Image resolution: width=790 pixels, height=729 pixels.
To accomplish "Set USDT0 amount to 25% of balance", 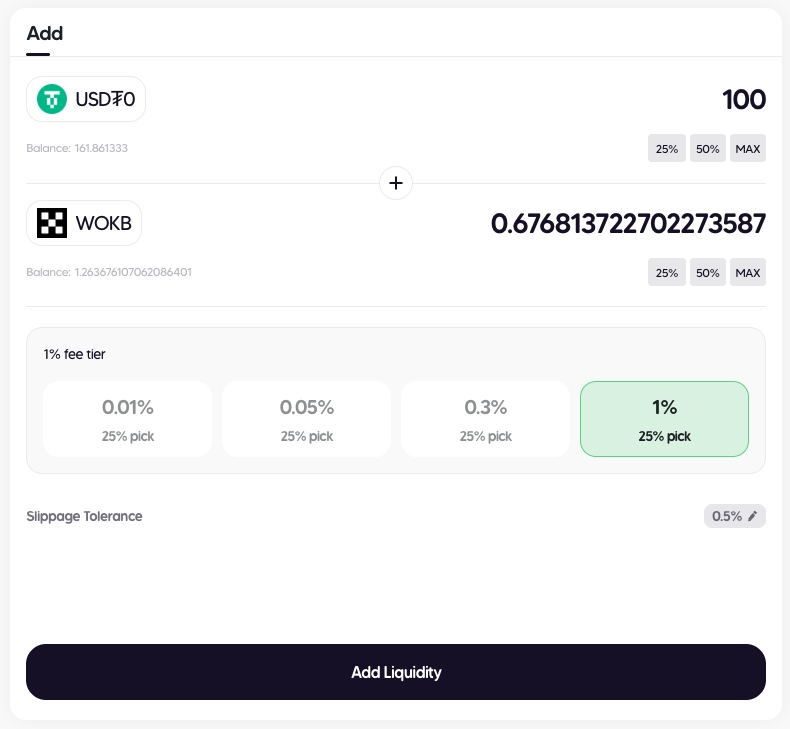I will coord(667,149).
